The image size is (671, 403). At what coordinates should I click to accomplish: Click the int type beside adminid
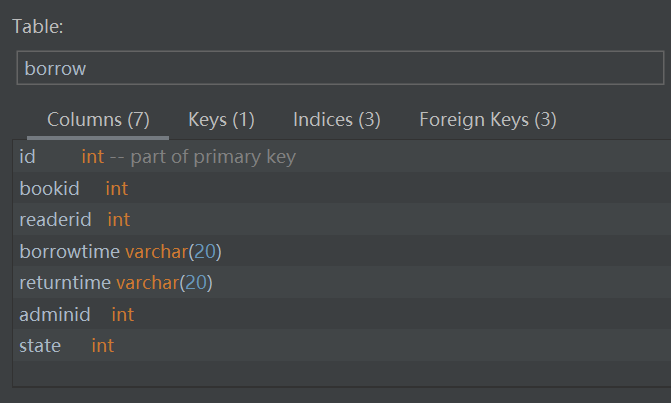tap(122, 315)
